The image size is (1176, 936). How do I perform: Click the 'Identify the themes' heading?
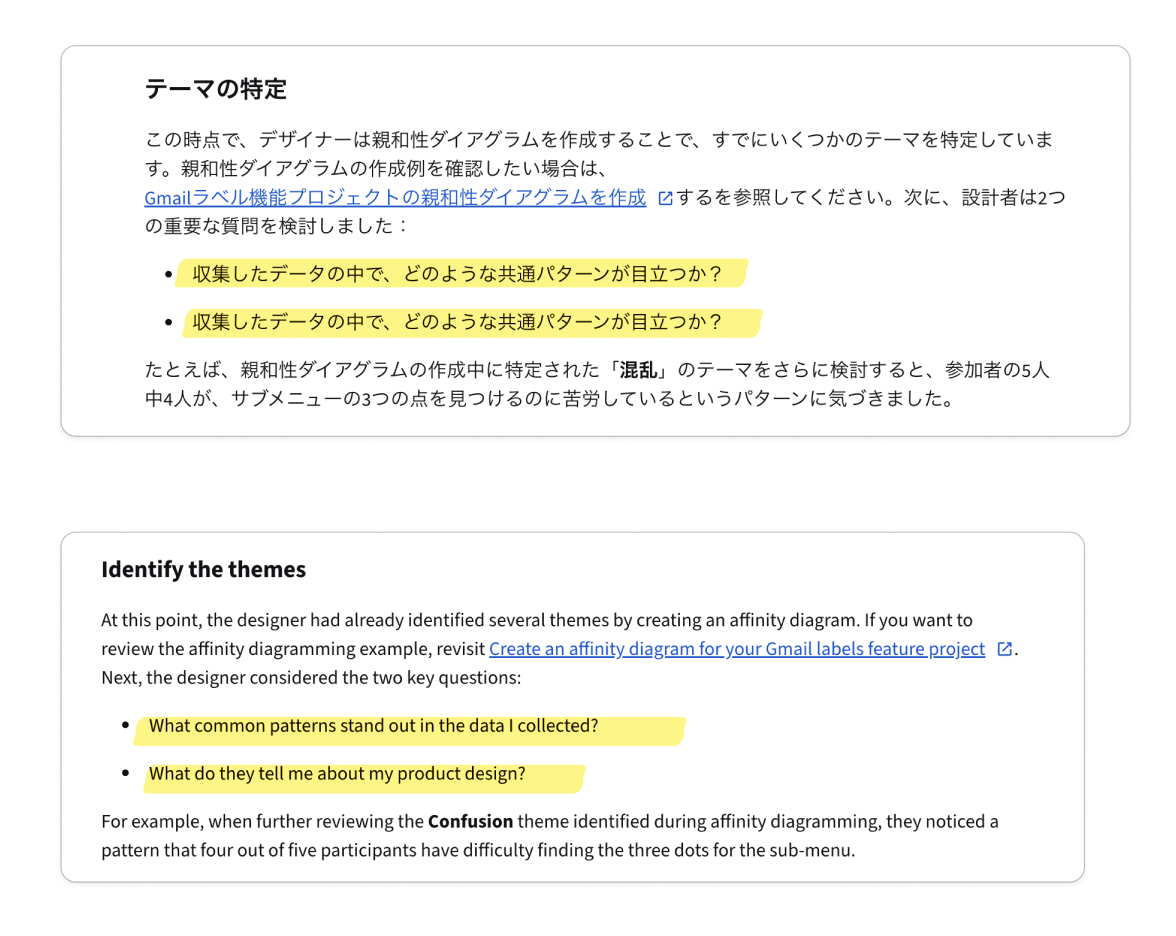coord(203,570)
